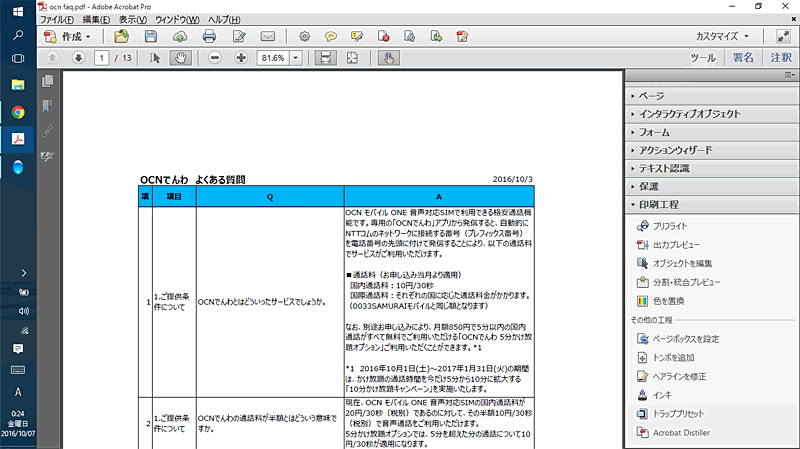Expand the ページ tools section
800x449 pixels.
coord(712,96)
